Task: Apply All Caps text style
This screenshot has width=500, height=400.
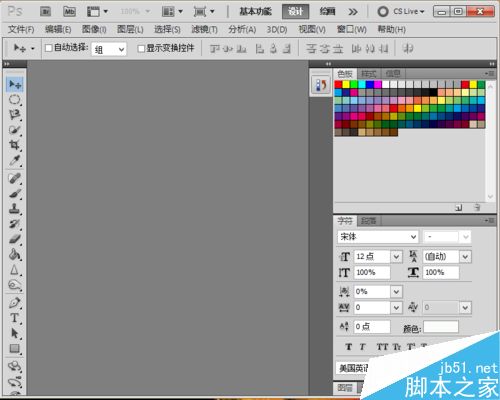Action: coord(382,347)
